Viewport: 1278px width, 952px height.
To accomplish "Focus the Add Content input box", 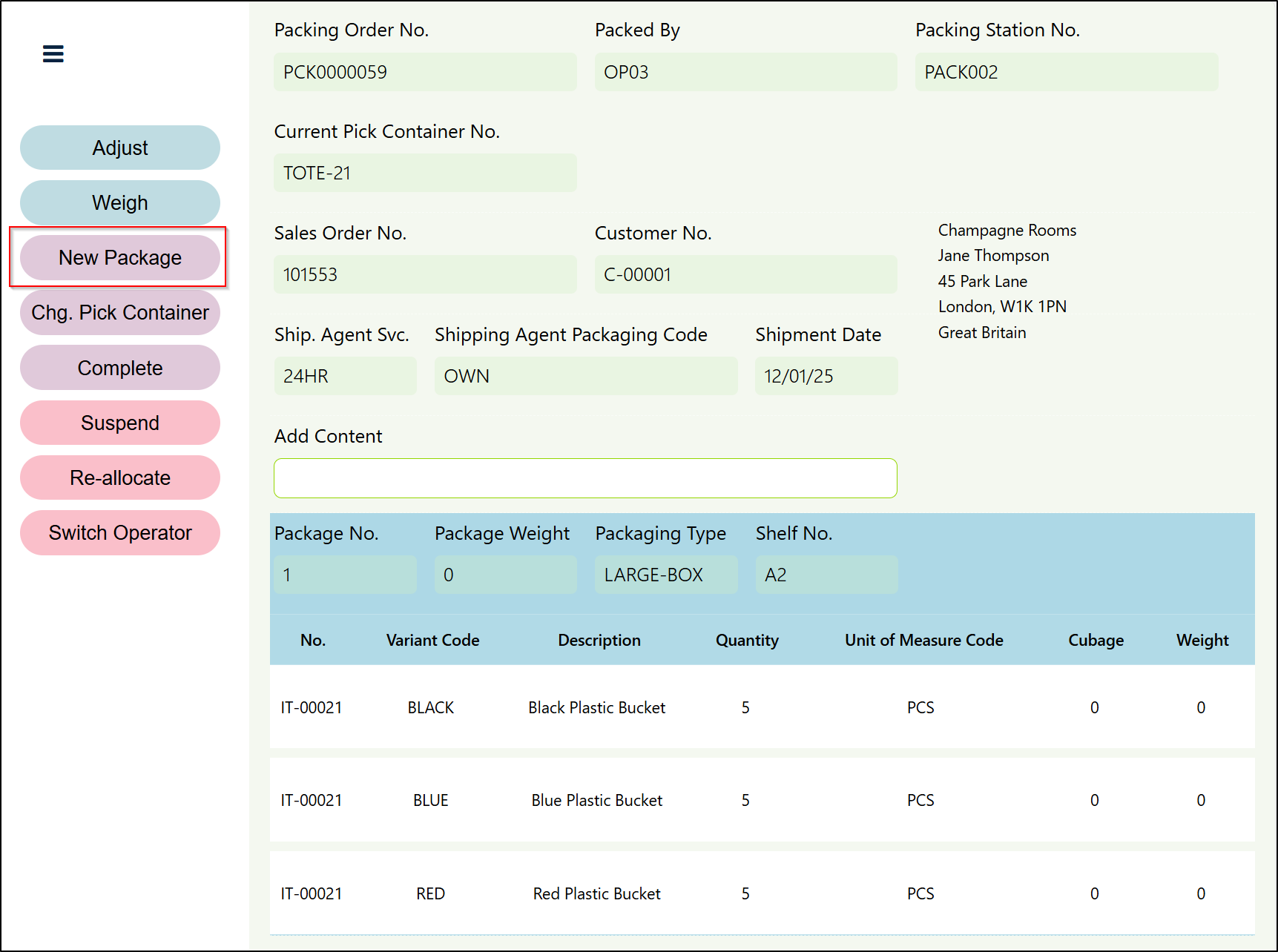I will point(584,478).
